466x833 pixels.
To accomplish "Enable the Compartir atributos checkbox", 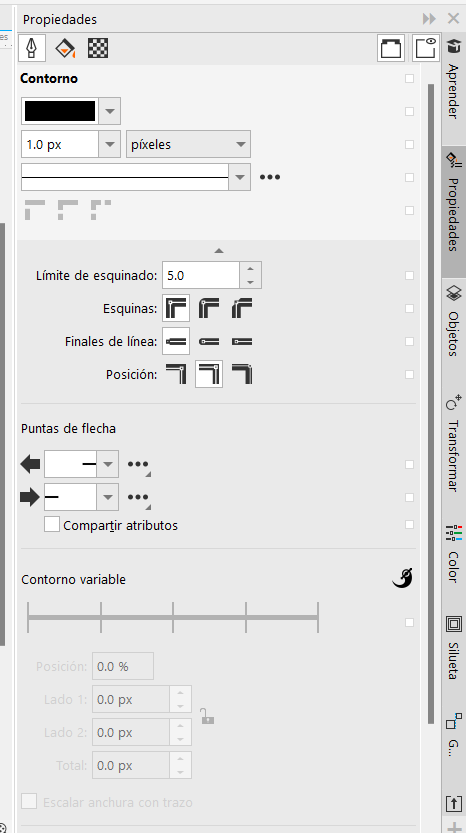I will (x=52, y=524).
